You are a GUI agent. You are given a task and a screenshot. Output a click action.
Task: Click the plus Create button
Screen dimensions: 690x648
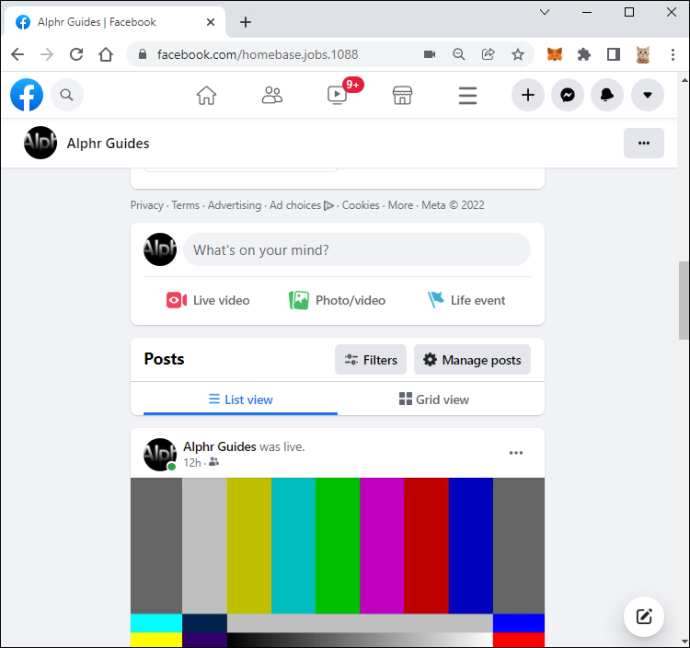point(528,95)
